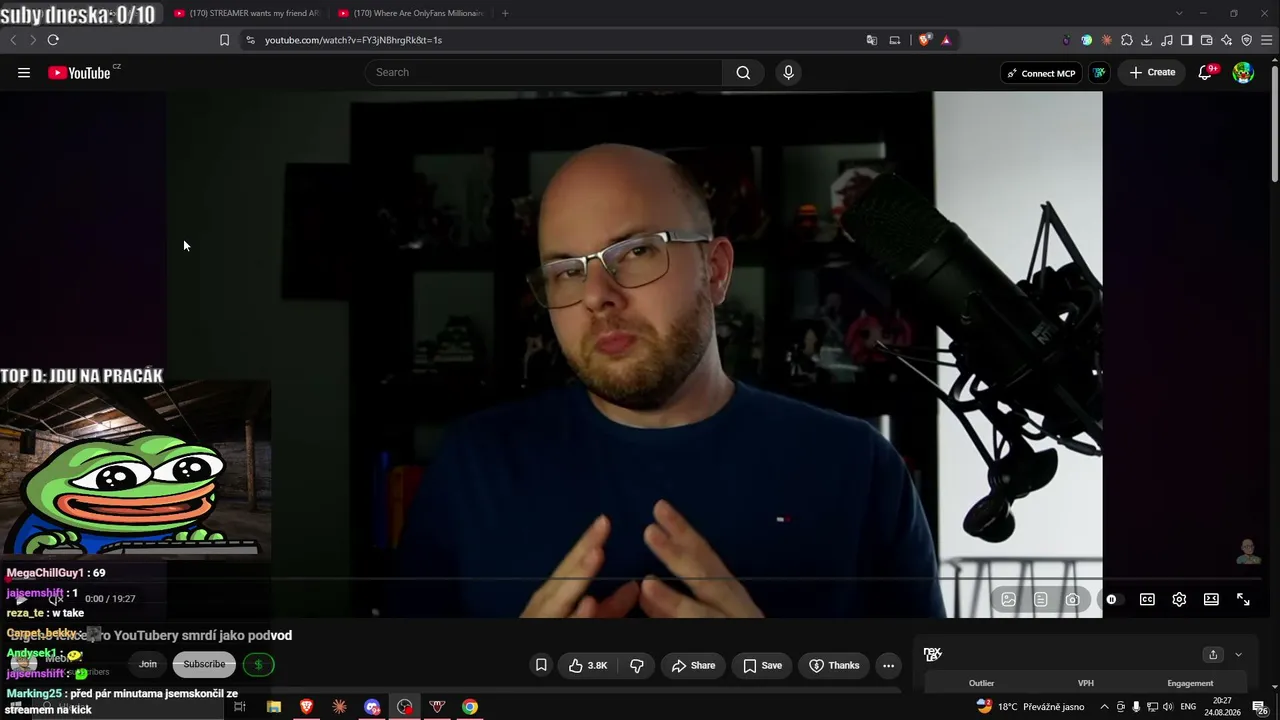Open the music note playlist icon in toolbar
The image size is (1280, 720).
1167,40
